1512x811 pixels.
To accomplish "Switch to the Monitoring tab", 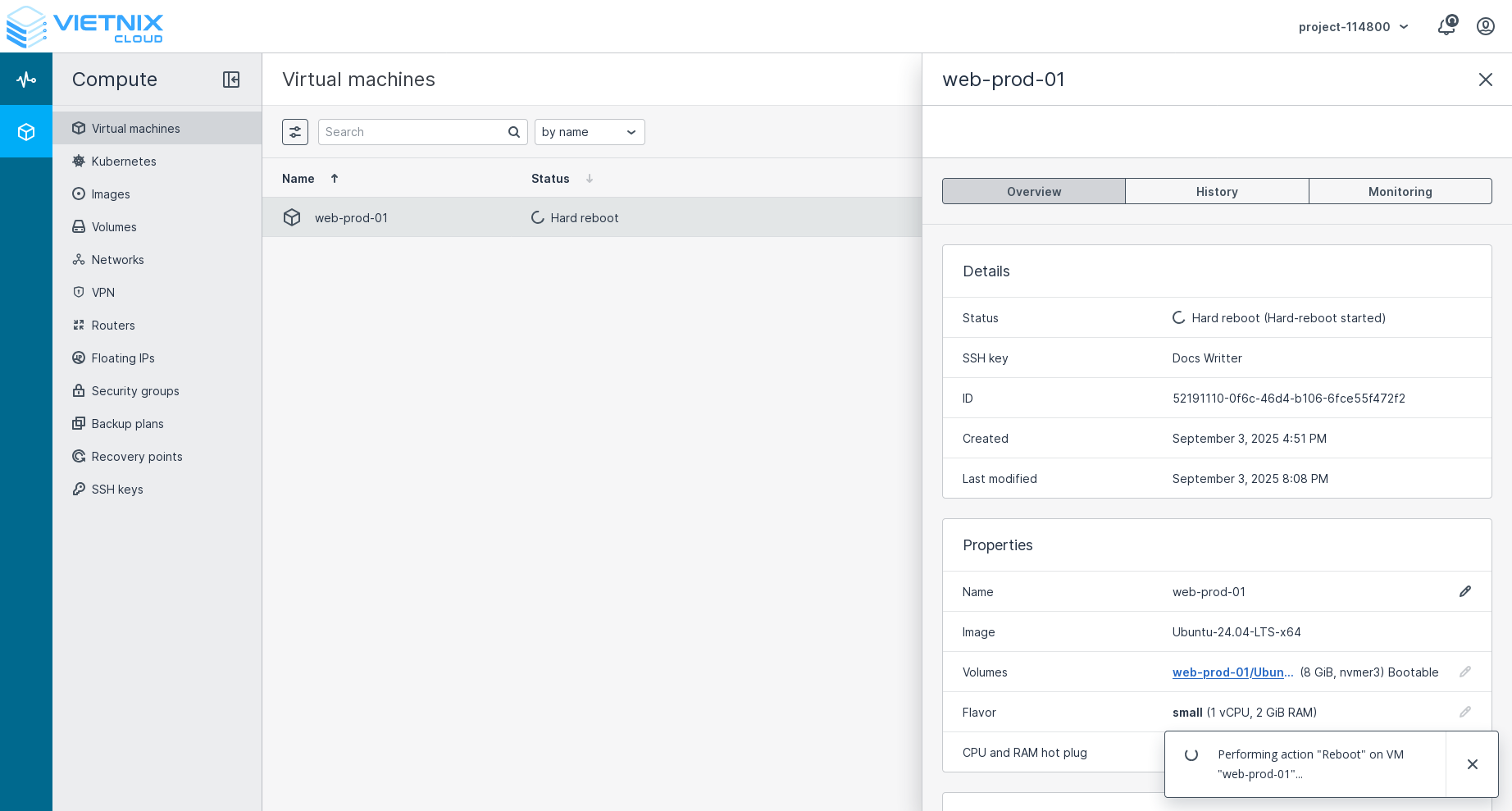I will (x=1400, y=191).
